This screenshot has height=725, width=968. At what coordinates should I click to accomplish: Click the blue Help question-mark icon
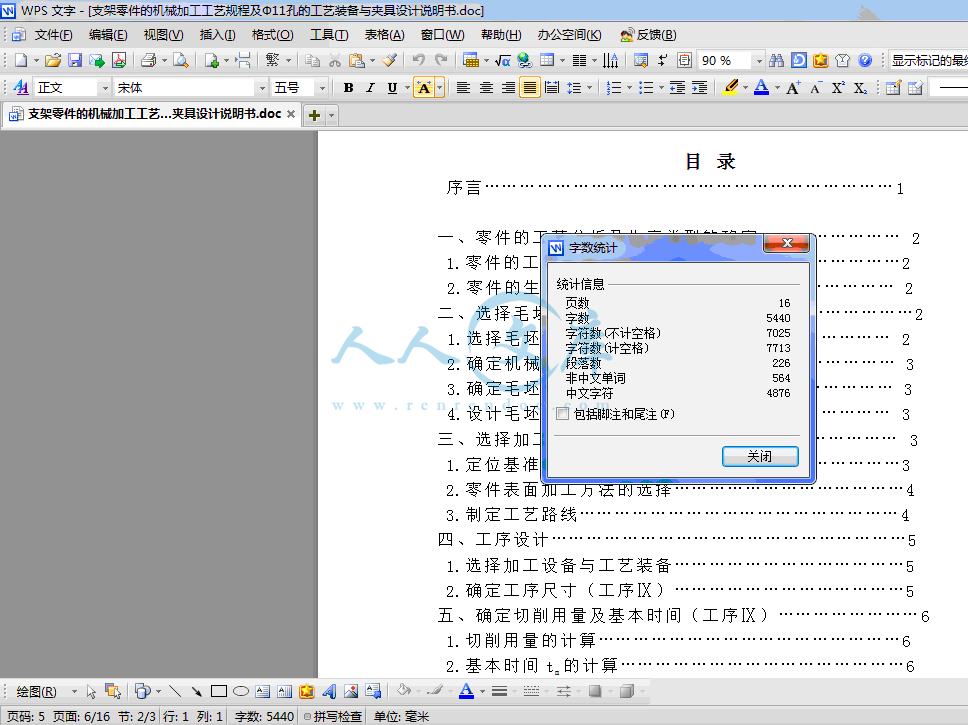click(866, 60)
